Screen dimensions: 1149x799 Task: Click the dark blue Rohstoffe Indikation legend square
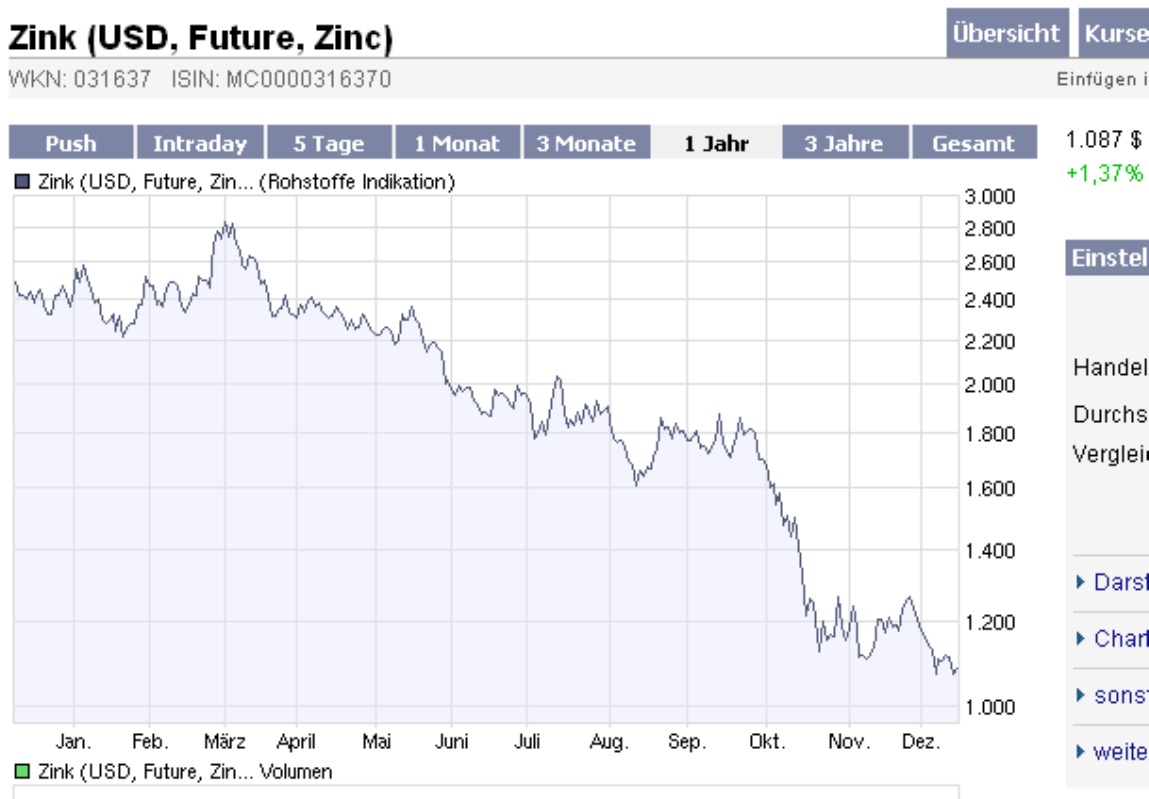tap(22, 183)
